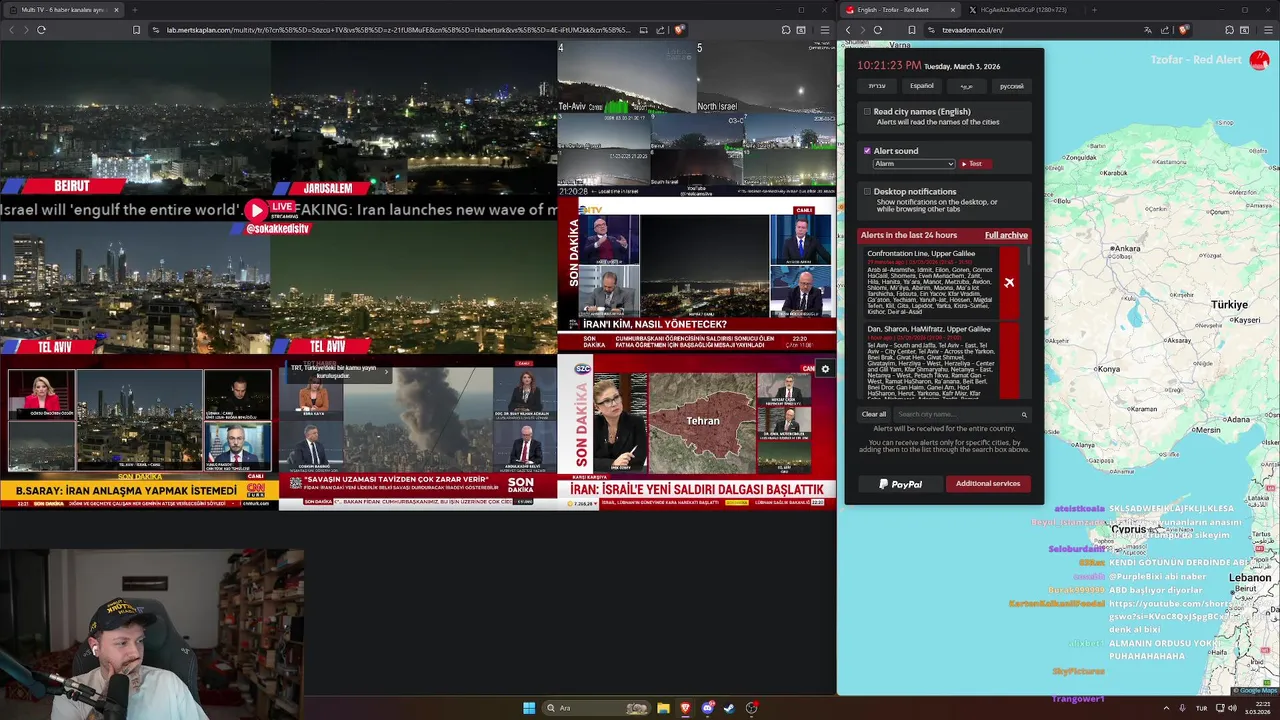Open Additional services
This screenshot has width=1280, height=720.
point(988,484)
